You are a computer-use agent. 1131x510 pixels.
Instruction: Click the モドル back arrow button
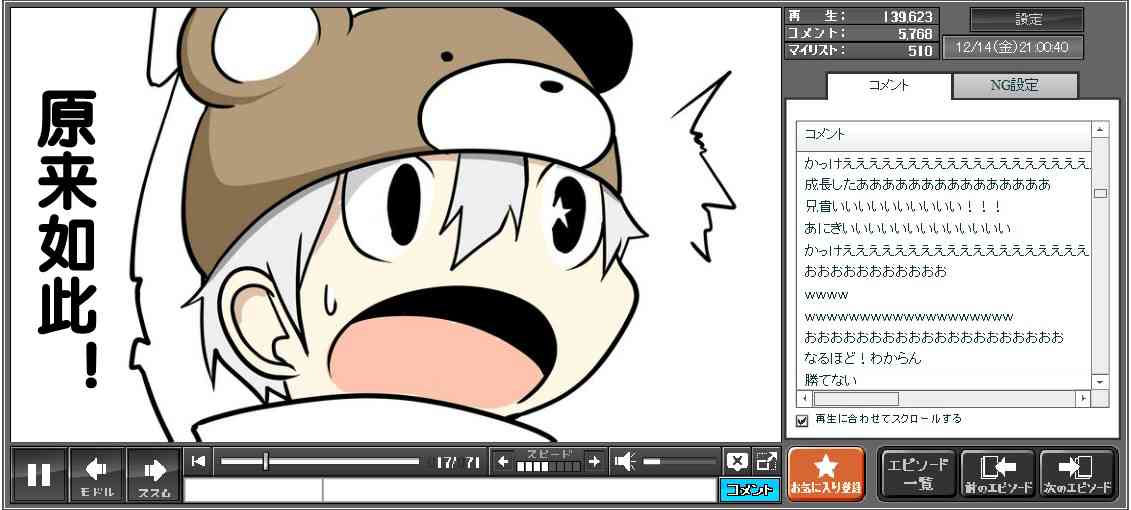[x=97, y=474]
